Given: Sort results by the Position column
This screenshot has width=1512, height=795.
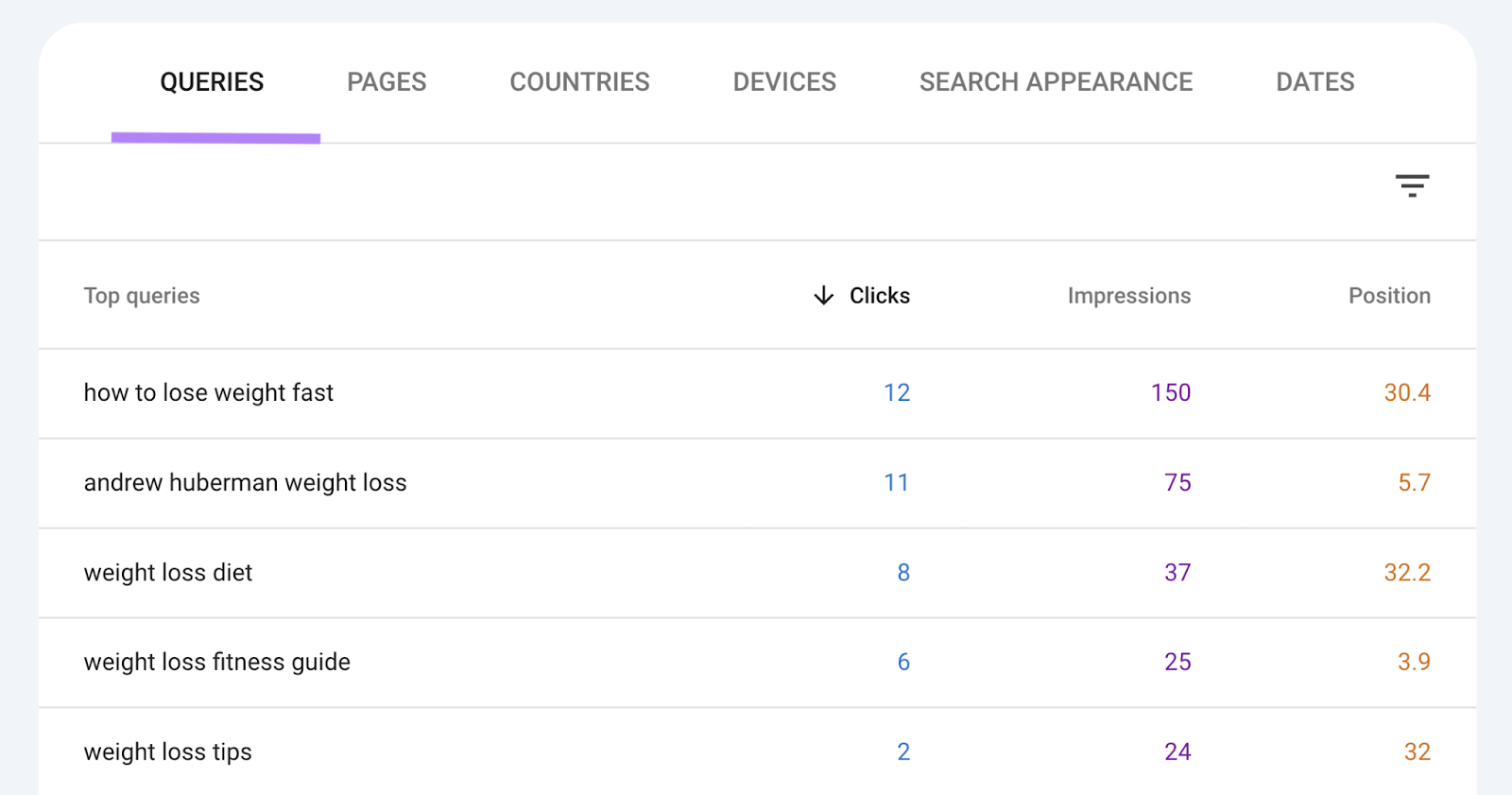Looking at the screenshot, I should pos(1389,295).
